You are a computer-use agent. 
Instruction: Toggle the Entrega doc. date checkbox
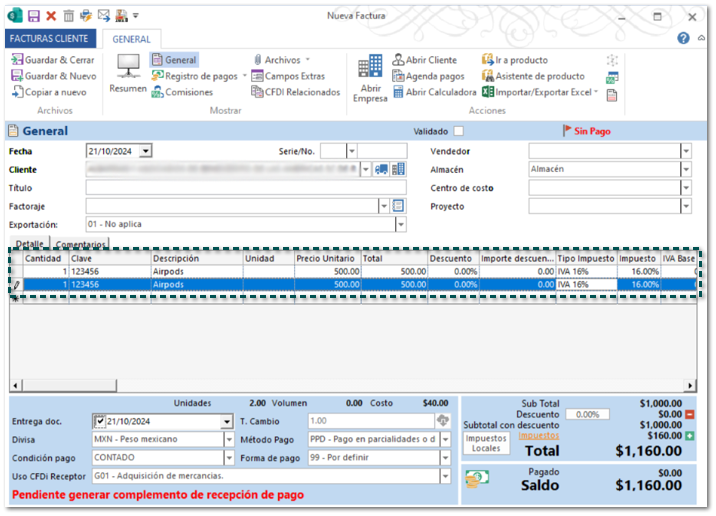pyautogui.click(x=100, y=421)
